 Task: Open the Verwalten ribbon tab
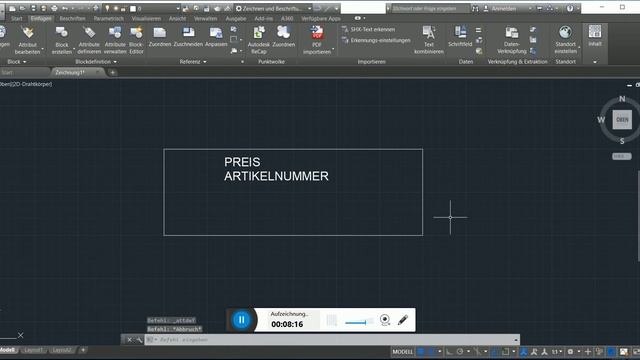point(205,18)
